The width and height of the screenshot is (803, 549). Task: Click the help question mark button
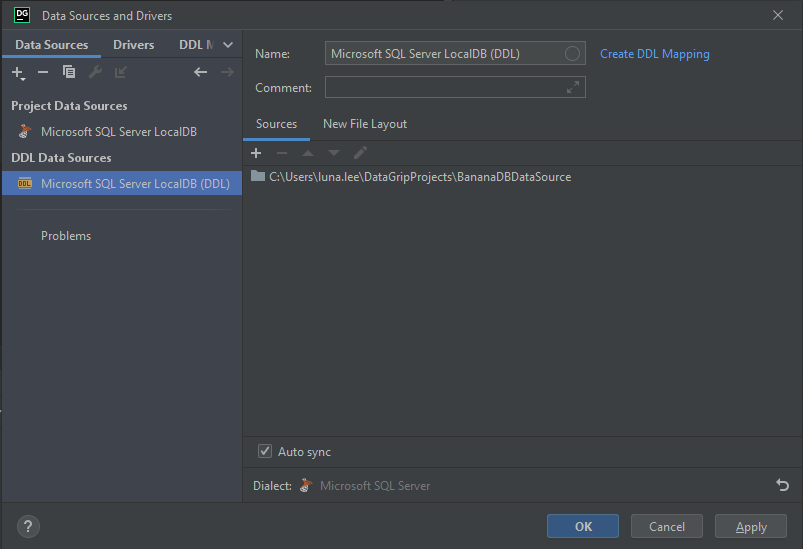pyautogui.click(x=28, y=526)
